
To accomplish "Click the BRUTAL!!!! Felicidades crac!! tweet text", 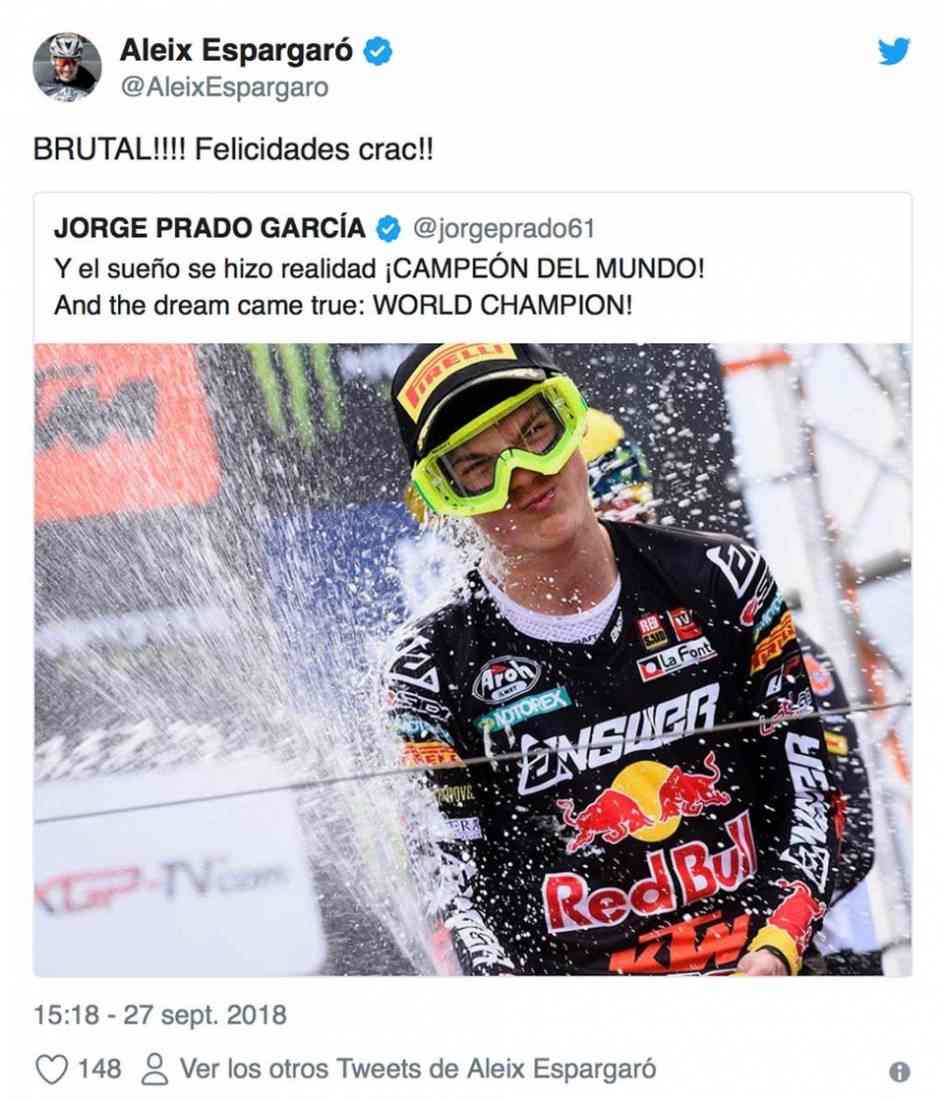I will (x=234, y=149).
